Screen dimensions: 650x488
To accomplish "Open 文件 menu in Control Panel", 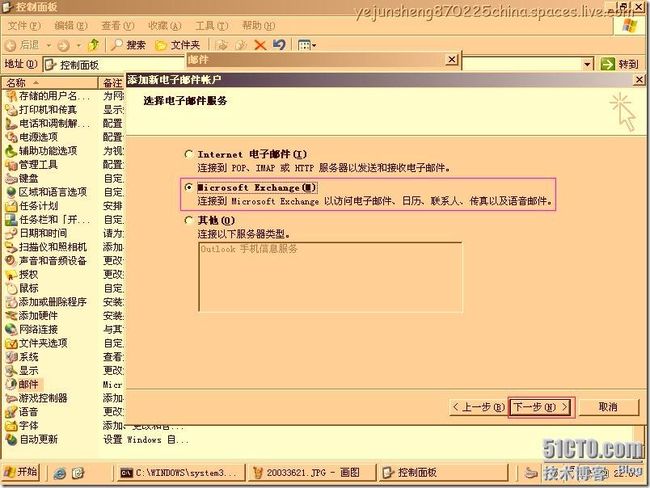I will 24,26.
